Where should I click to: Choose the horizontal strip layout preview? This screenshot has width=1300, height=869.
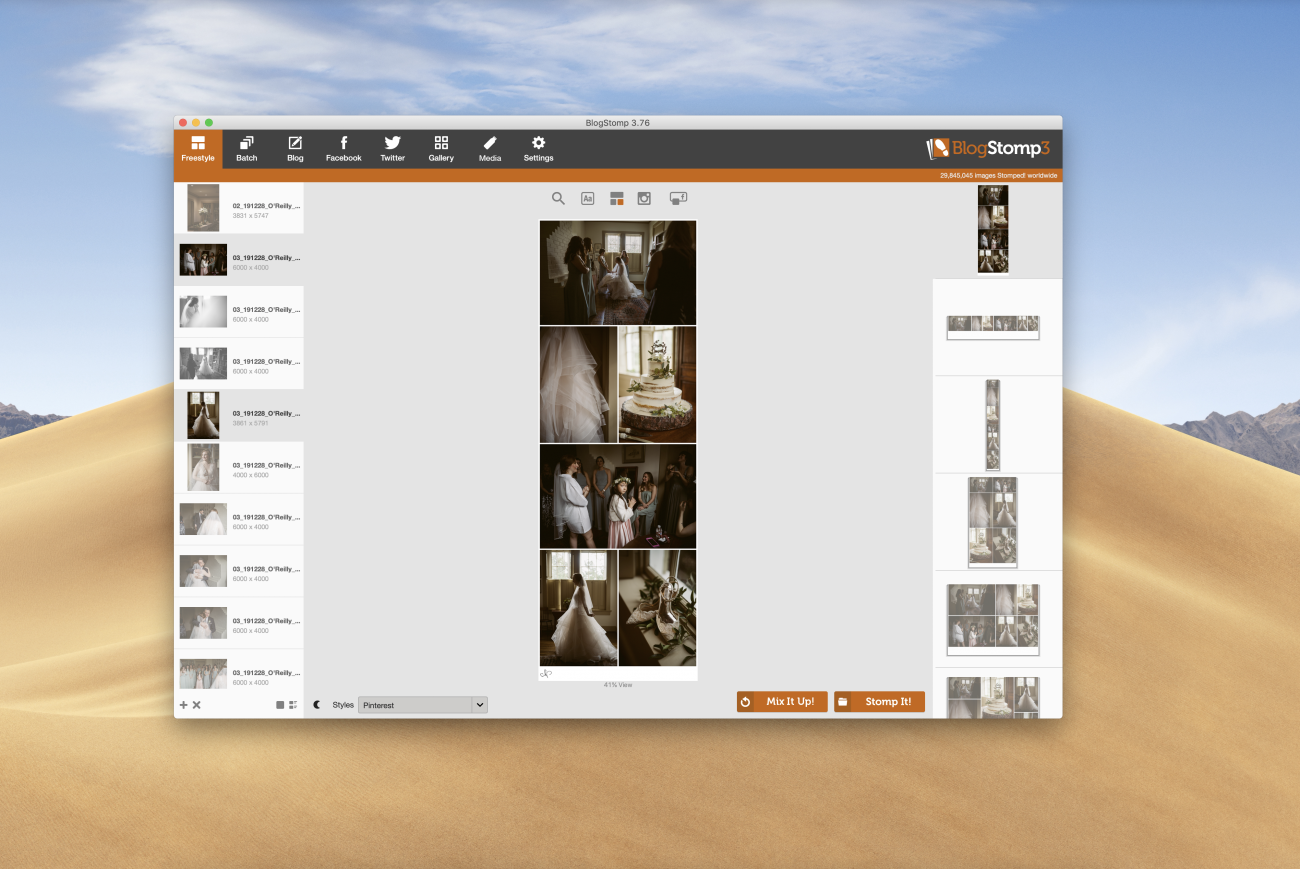993,326
